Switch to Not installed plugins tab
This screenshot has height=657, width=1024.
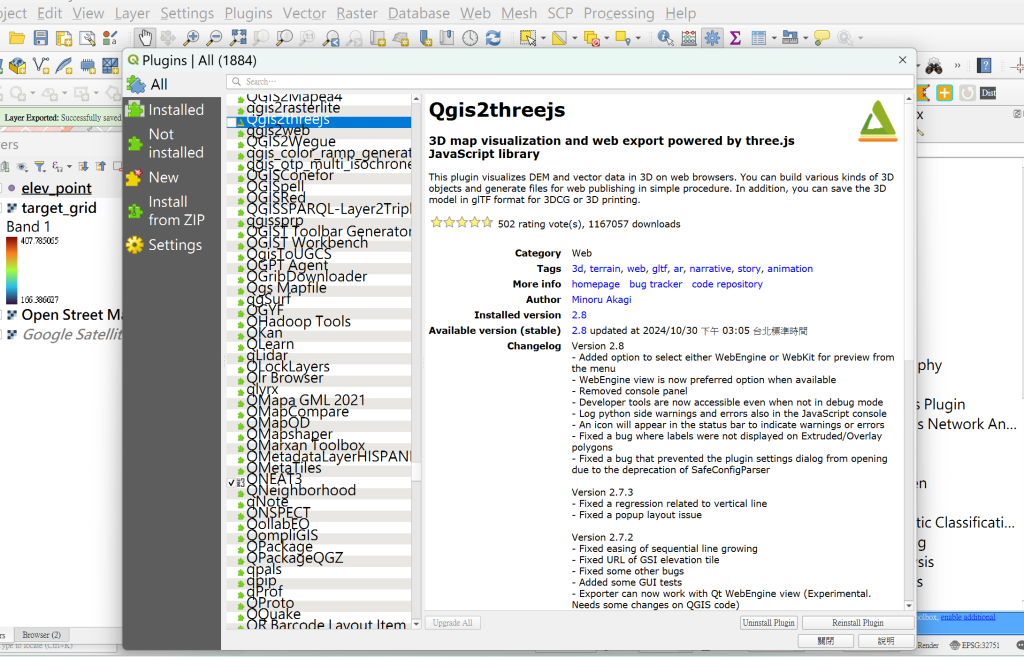point(172,143)
